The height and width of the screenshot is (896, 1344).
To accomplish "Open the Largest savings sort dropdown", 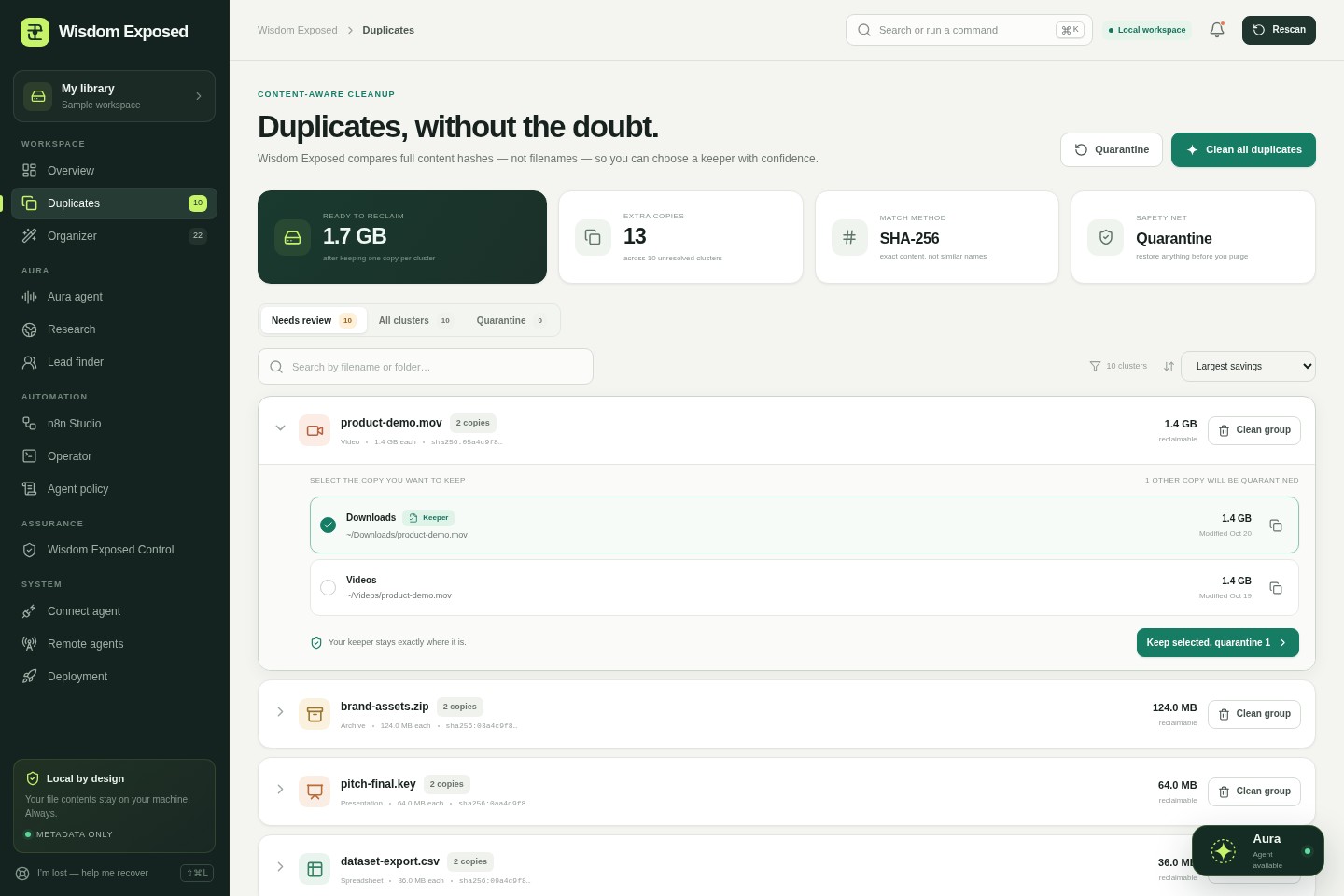I will (x=1248, y=366).
